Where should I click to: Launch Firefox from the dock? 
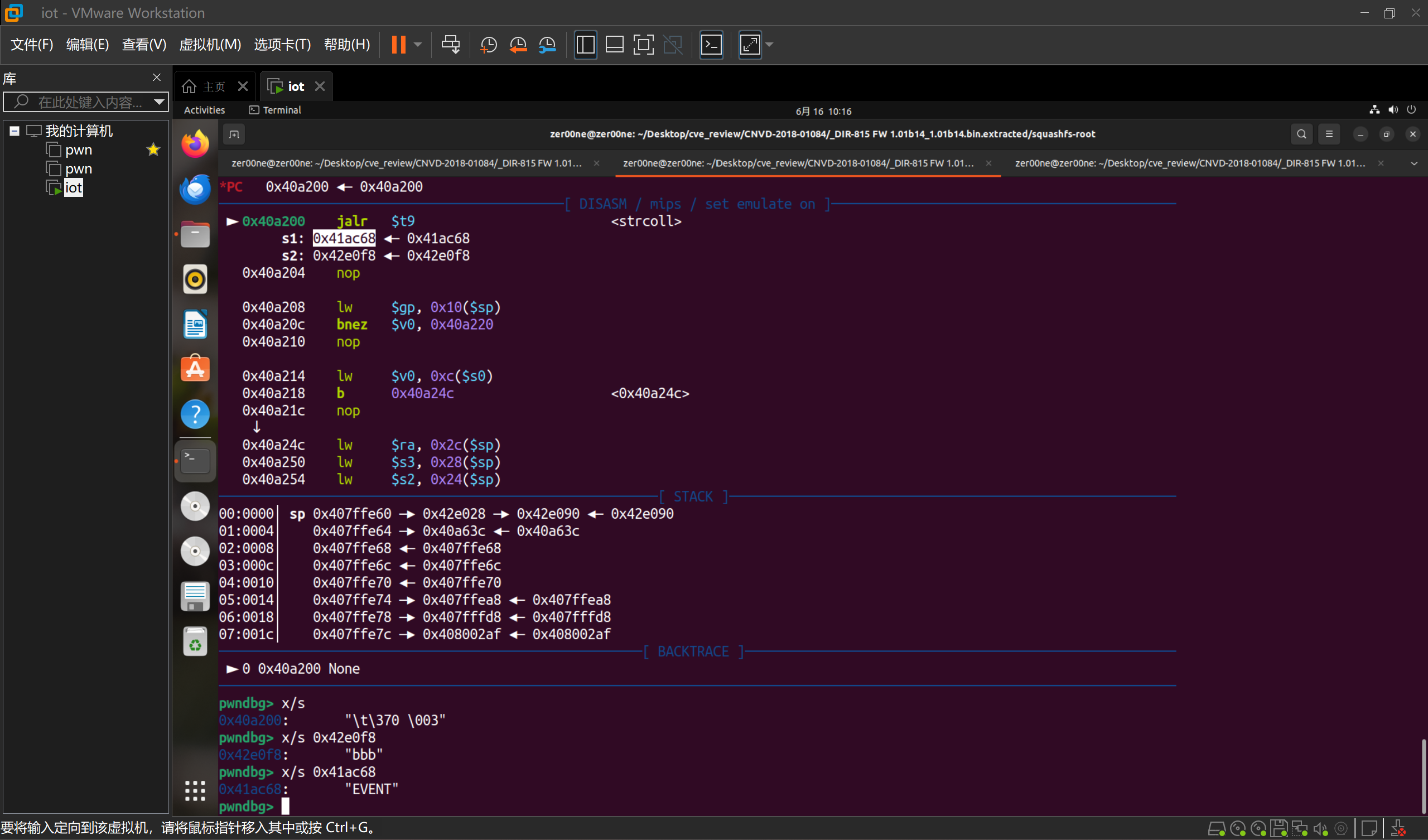click(195, 144)
